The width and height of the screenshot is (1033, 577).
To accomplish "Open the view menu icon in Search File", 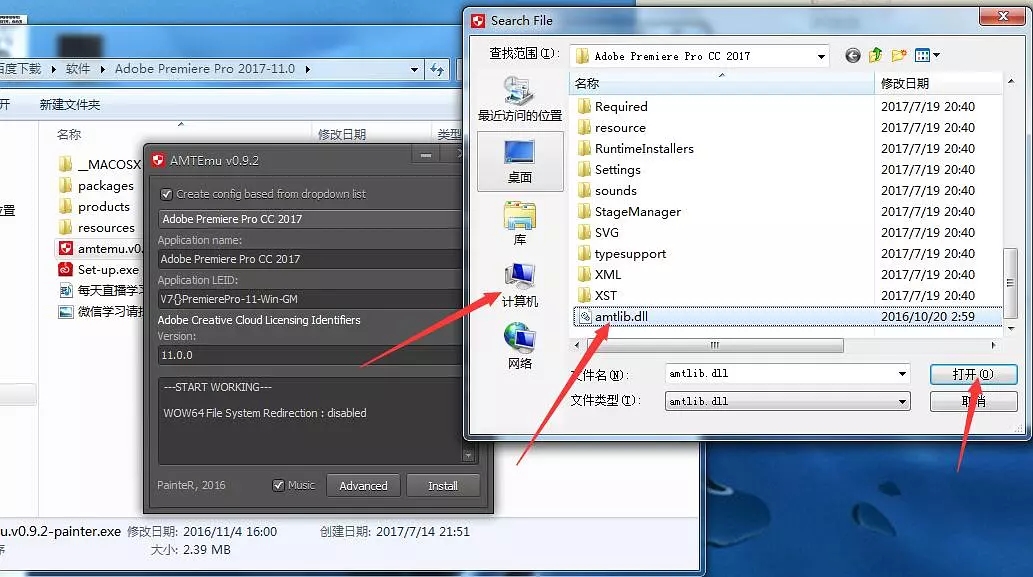I will point(927,56).
